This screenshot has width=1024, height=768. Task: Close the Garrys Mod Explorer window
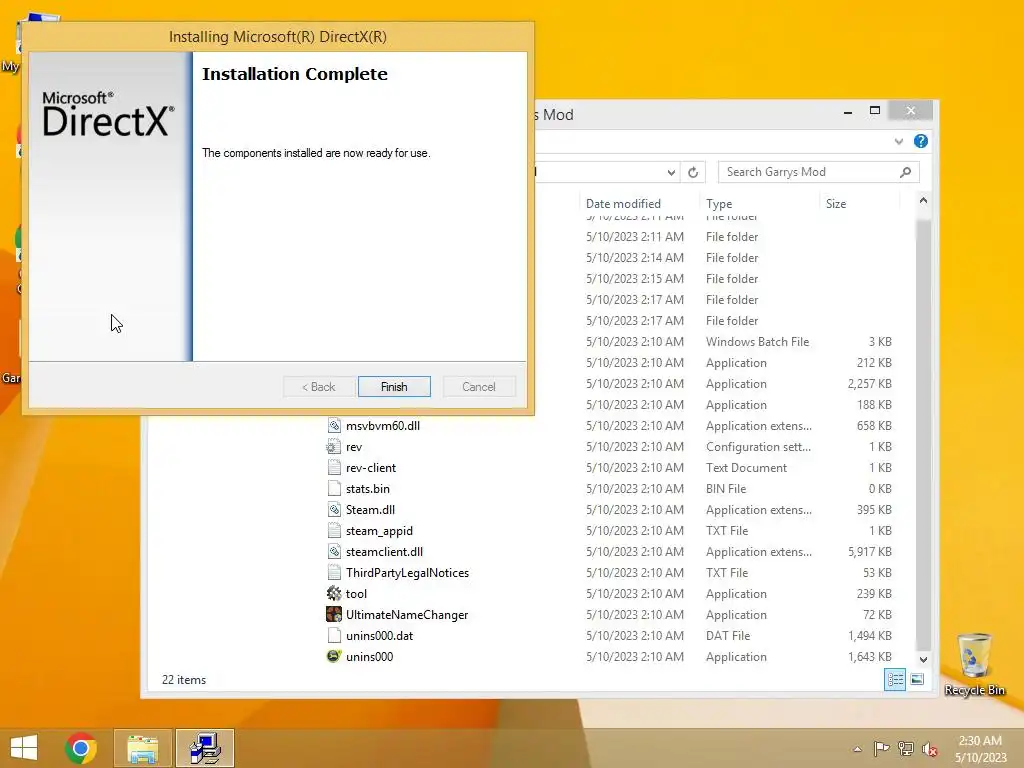(911, 111)
